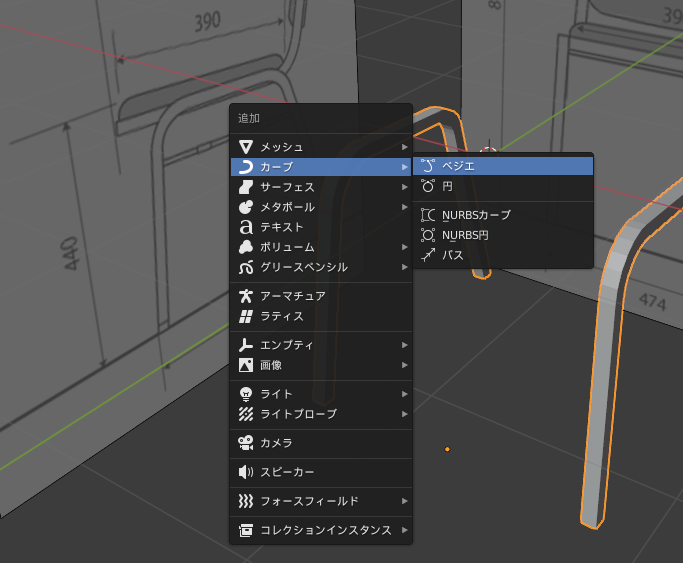Click the フォースフィールド wave icon
The image size is (683, 563).
(x=246, y=501)
